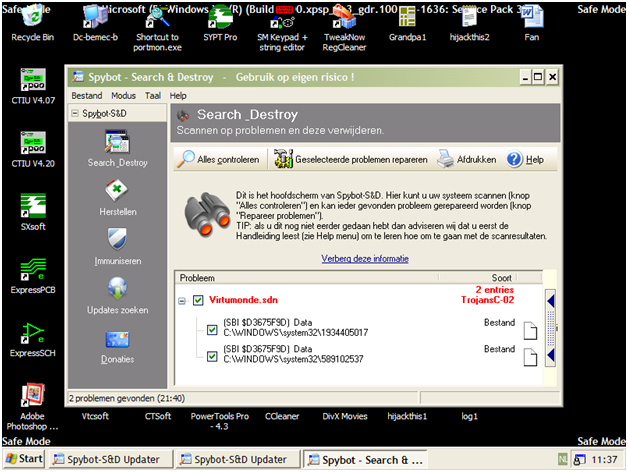Collapse the Spybot-S&D sidebar section
The image size is (628, 472).
click(x=75, y=113)
